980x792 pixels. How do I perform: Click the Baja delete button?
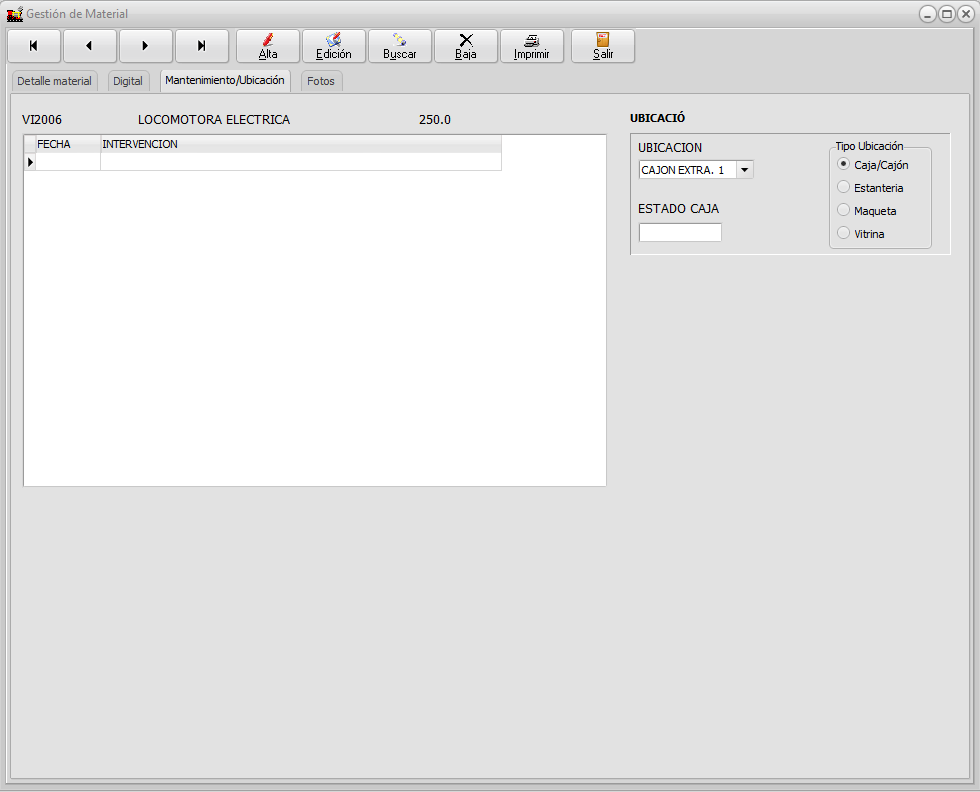pyautogui.click(x=466, y=46)
